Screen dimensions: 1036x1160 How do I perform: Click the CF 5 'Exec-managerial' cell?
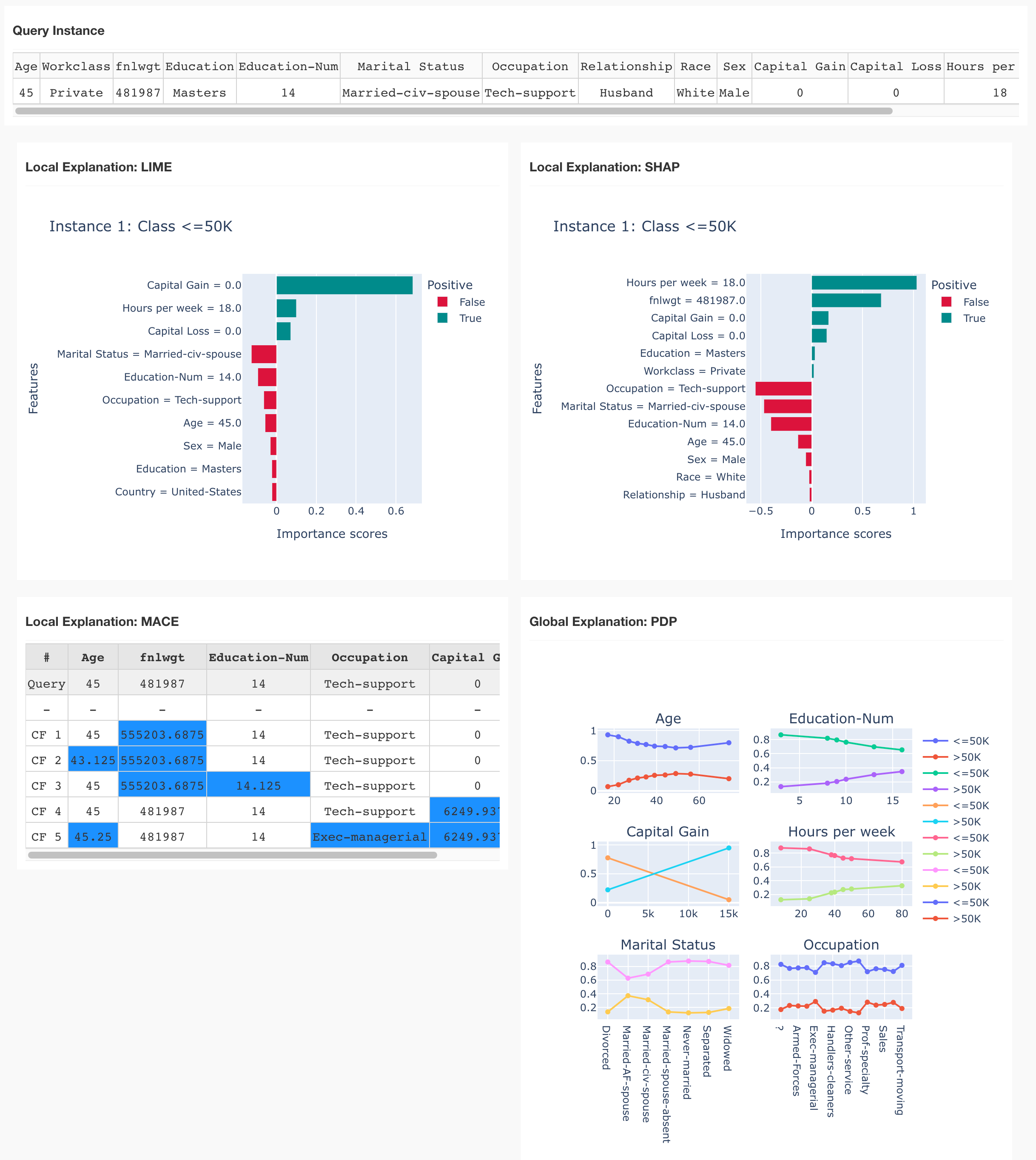(370, 836)
